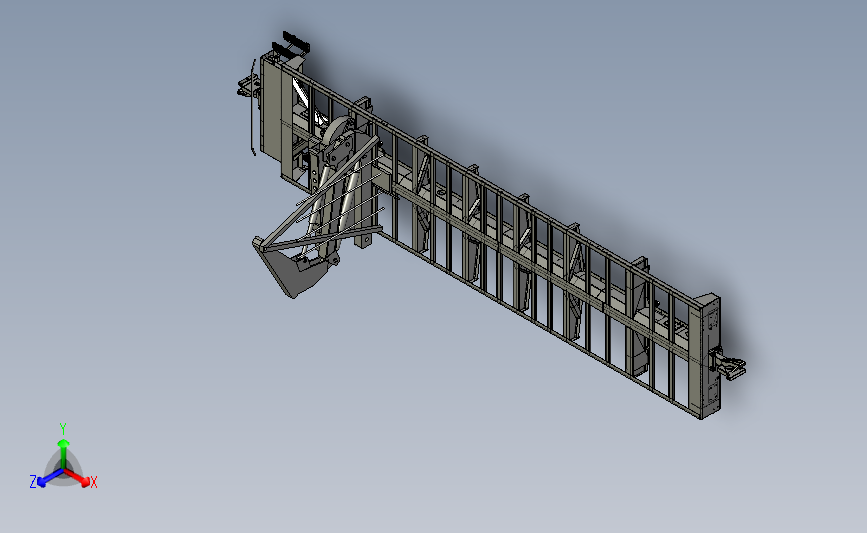This screenshot has height=533, width=867.
Task: Select the coupler hook at the right end
Action: pyautogui.click(x=728, y=364)
